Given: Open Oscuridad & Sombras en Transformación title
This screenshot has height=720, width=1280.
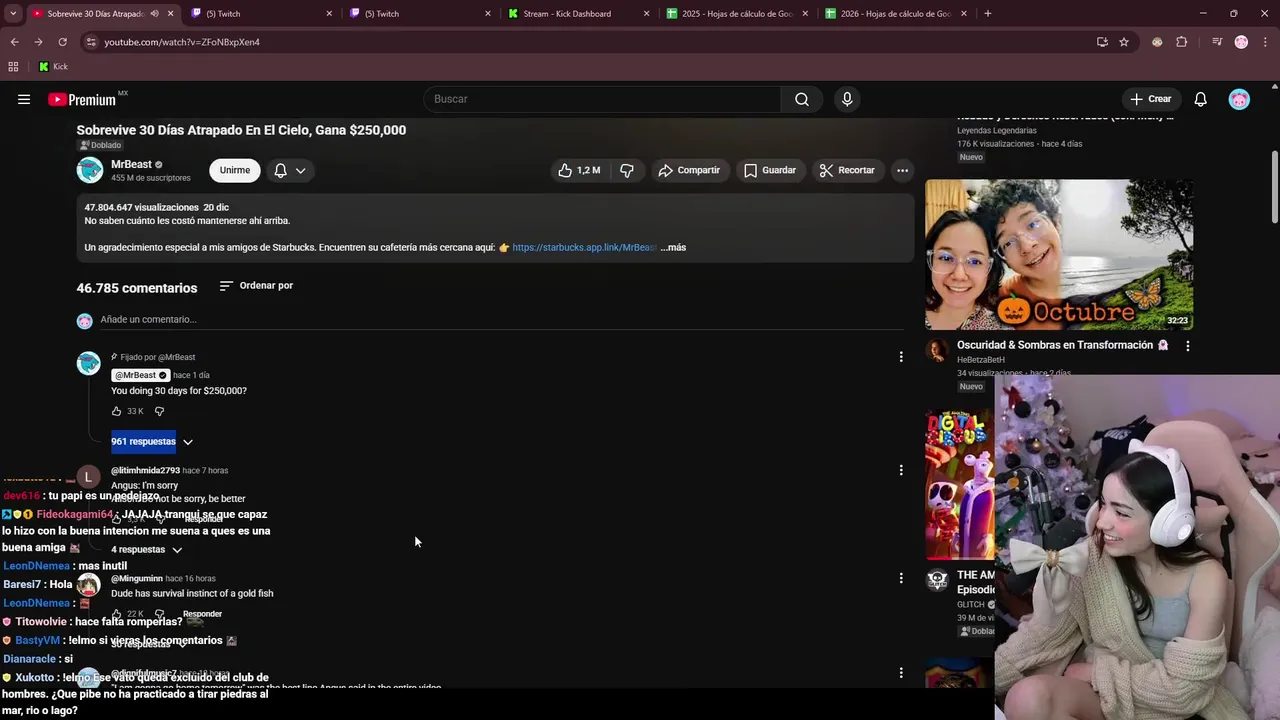Looking at the screenshot, I should tap(1062, 345).
